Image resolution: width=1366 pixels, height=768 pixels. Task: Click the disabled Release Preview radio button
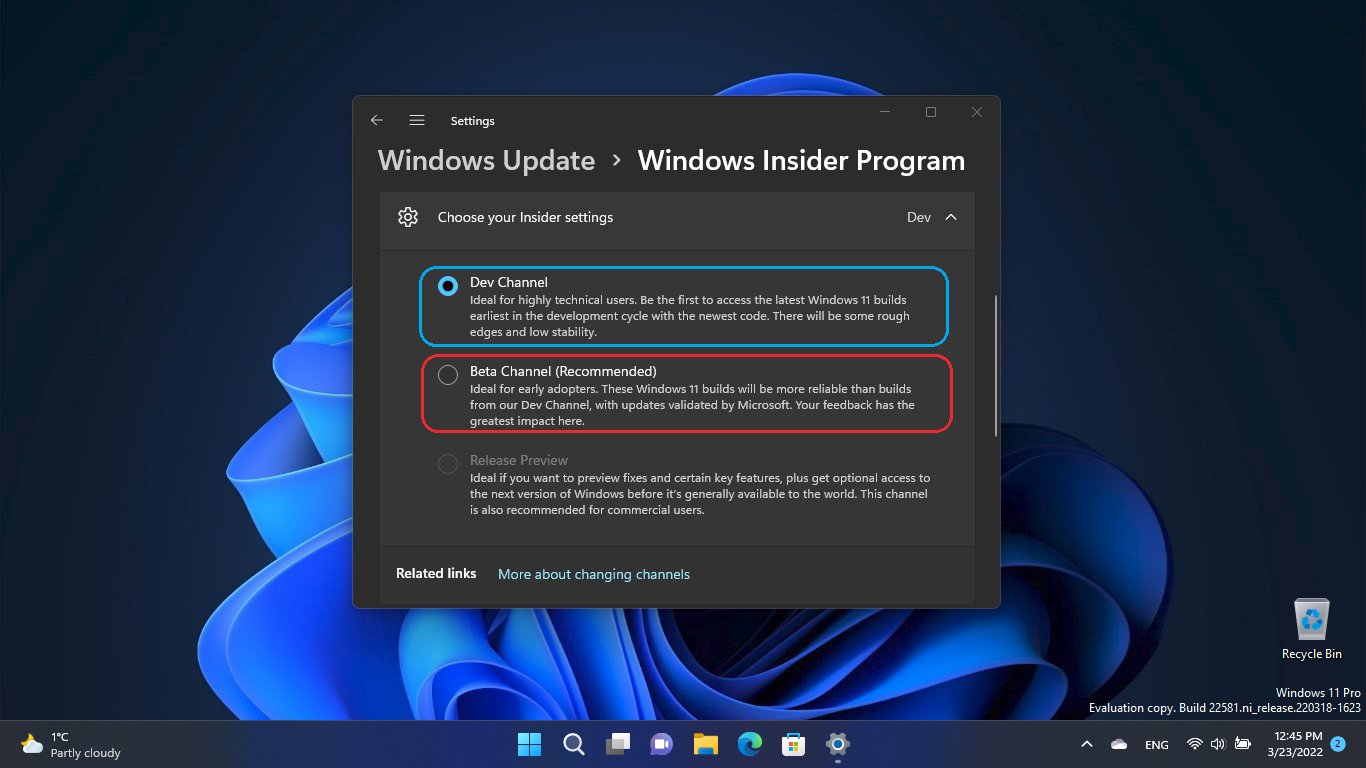448,464
